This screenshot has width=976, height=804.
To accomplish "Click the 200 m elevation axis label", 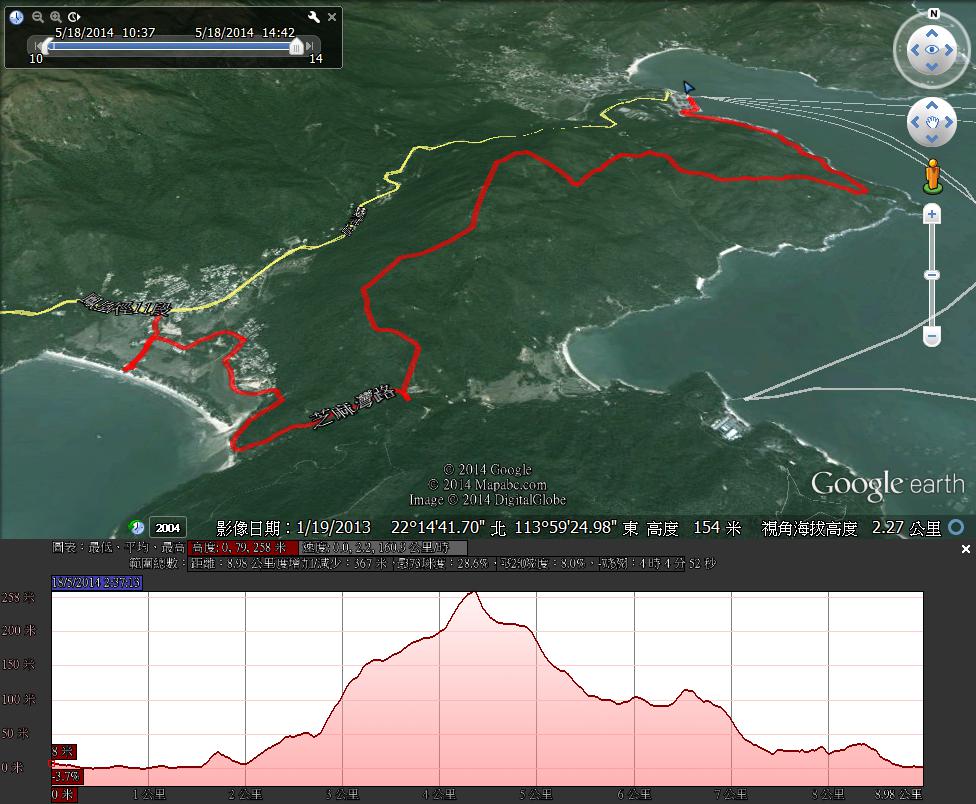I will point(19,630).
